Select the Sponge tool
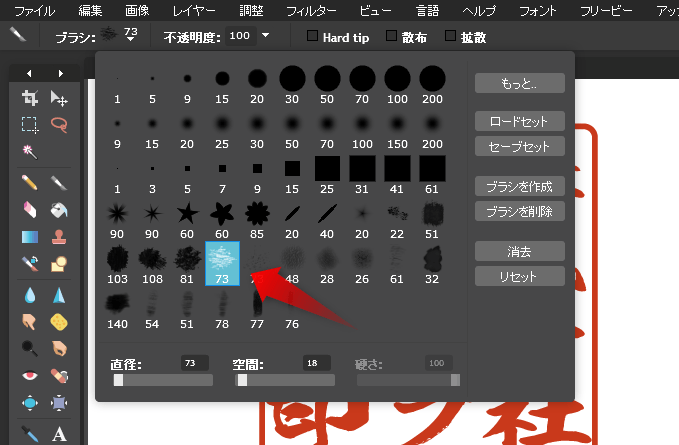 [59, 322]
